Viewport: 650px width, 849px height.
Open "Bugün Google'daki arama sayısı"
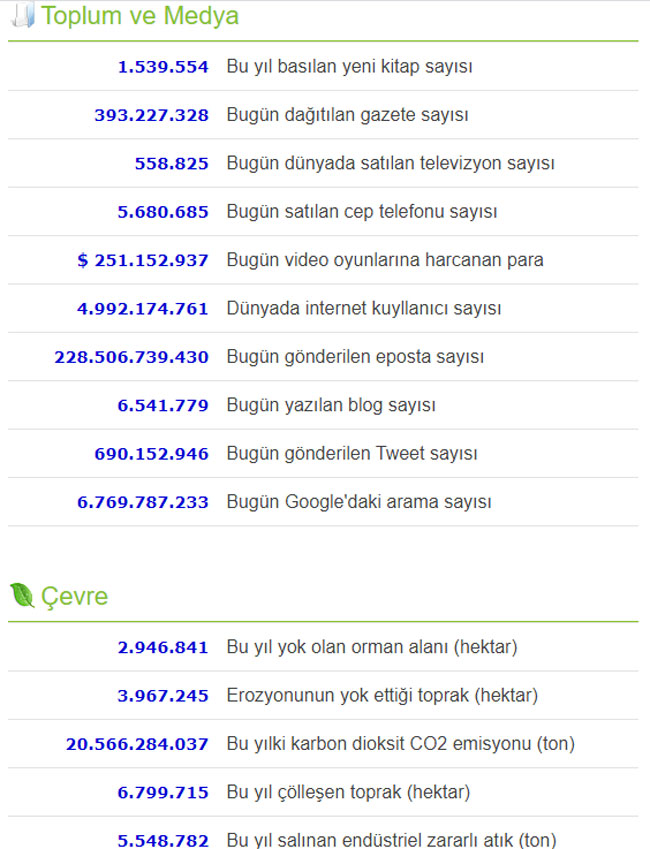point(359,502)
